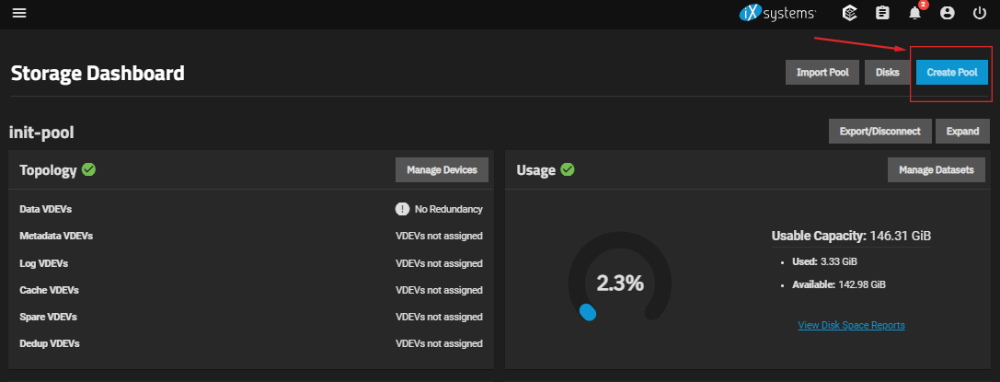Click the iXsystems logo
Viewport: 1000px width, 382px height.
pos(777,13)
